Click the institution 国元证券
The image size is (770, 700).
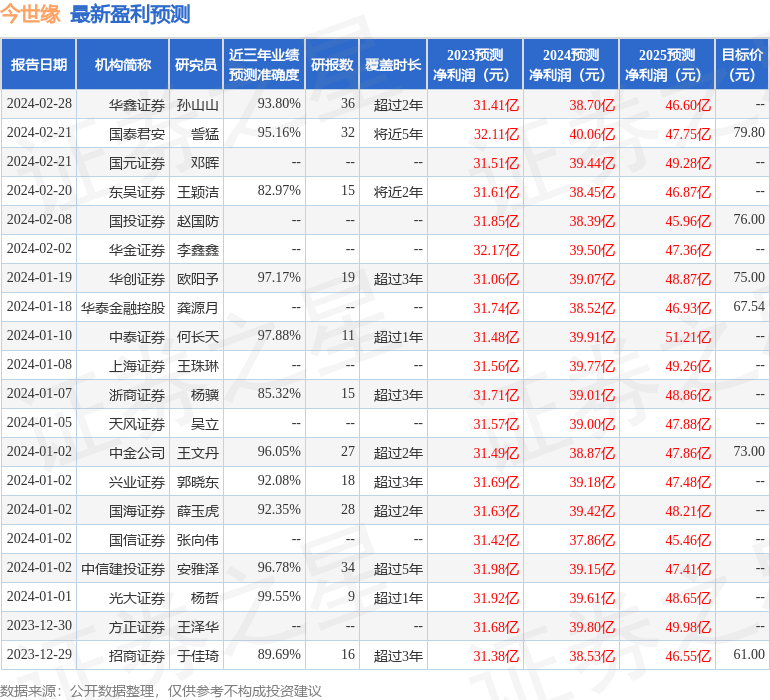137,163
